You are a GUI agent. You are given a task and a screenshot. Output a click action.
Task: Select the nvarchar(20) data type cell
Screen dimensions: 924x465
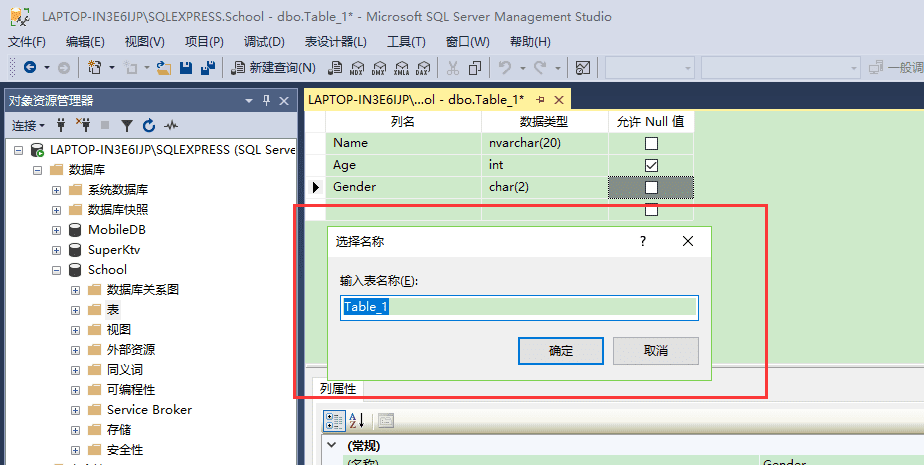[544, 143]
